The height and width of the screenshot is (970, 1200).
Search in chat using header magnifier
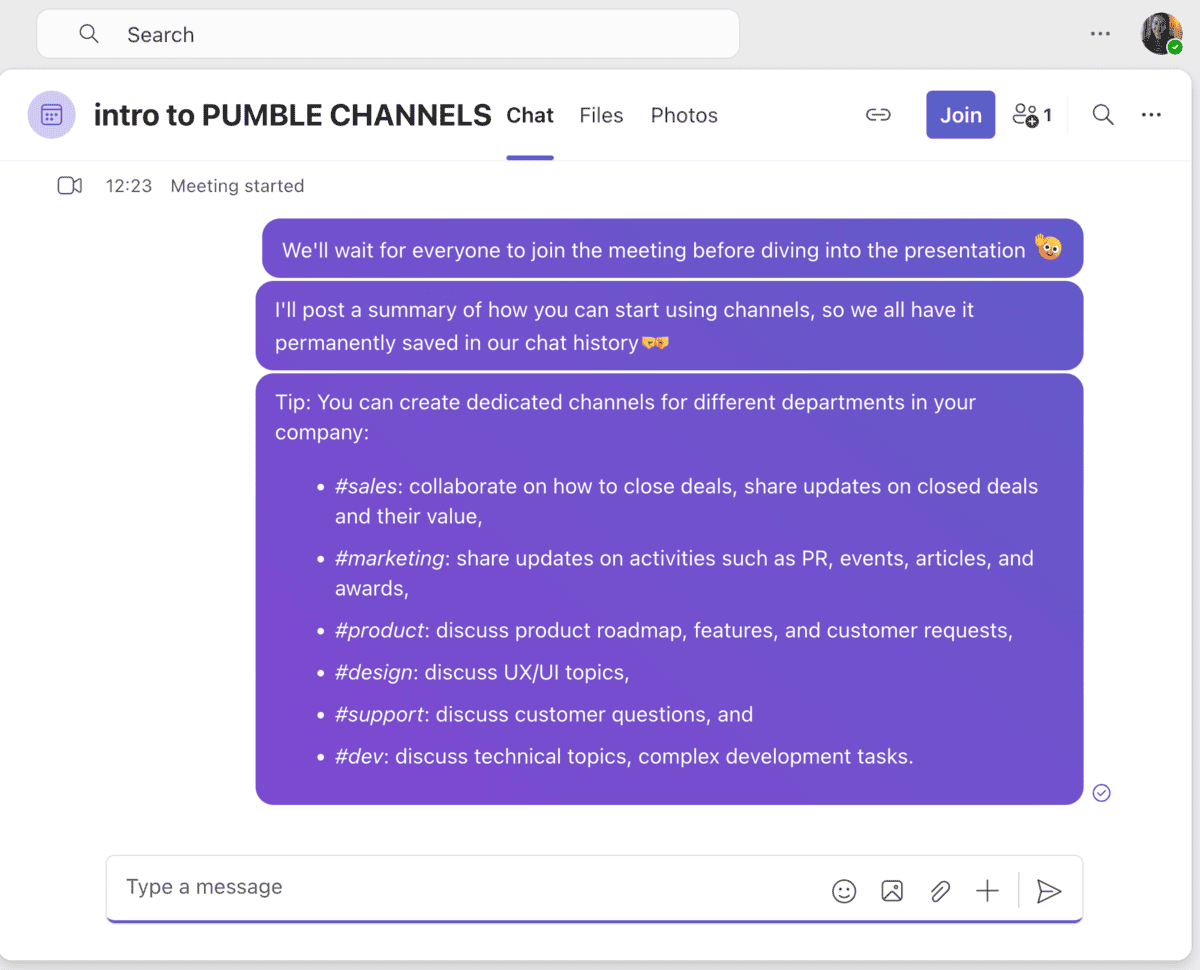click(1103, 115)
